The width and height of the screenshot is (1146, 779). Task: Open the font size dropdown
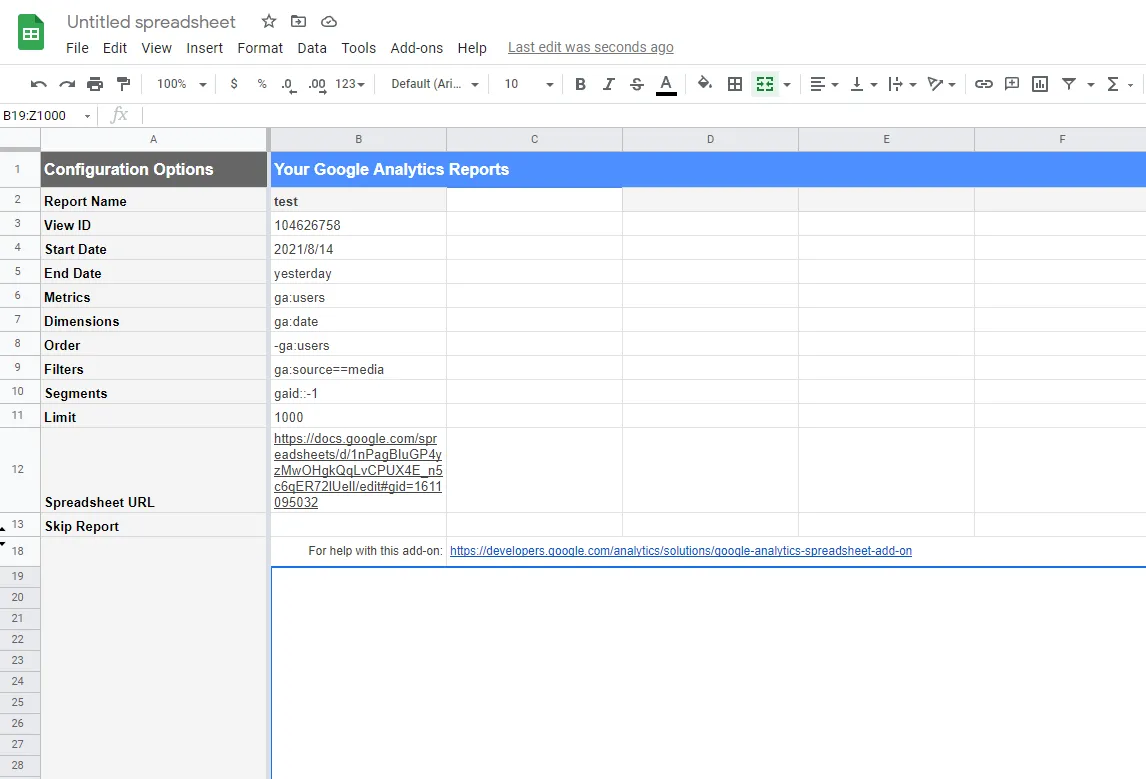tap(528, 84)
